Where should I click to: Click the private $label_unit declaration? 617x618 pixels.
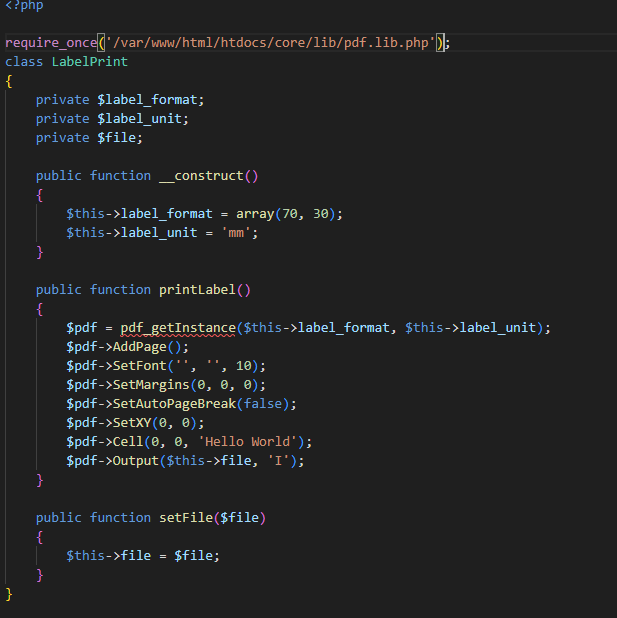(x=112, y=119)
